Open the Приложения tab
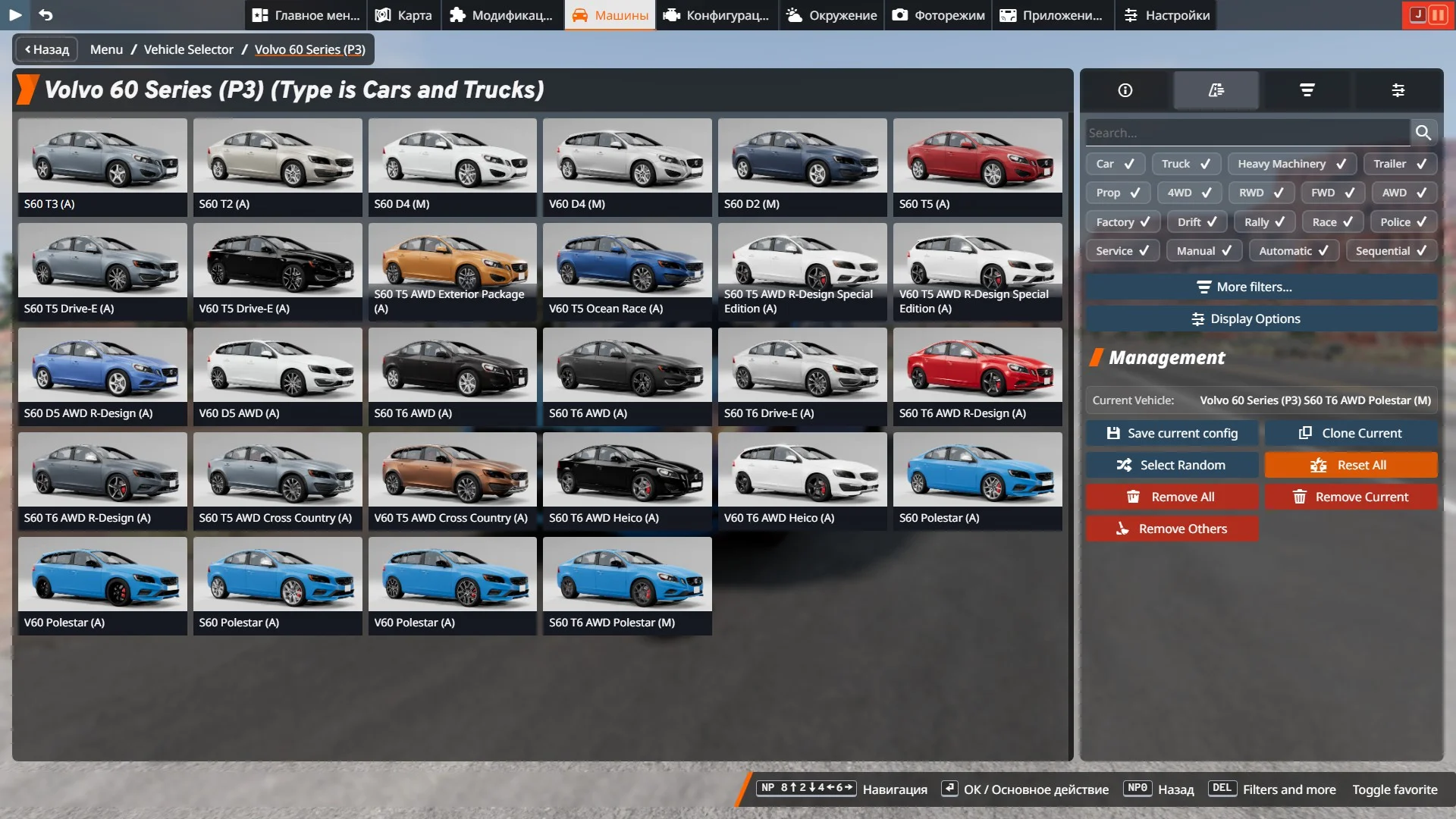This screenshot has width=1456, height=819. click(1053, 15)
